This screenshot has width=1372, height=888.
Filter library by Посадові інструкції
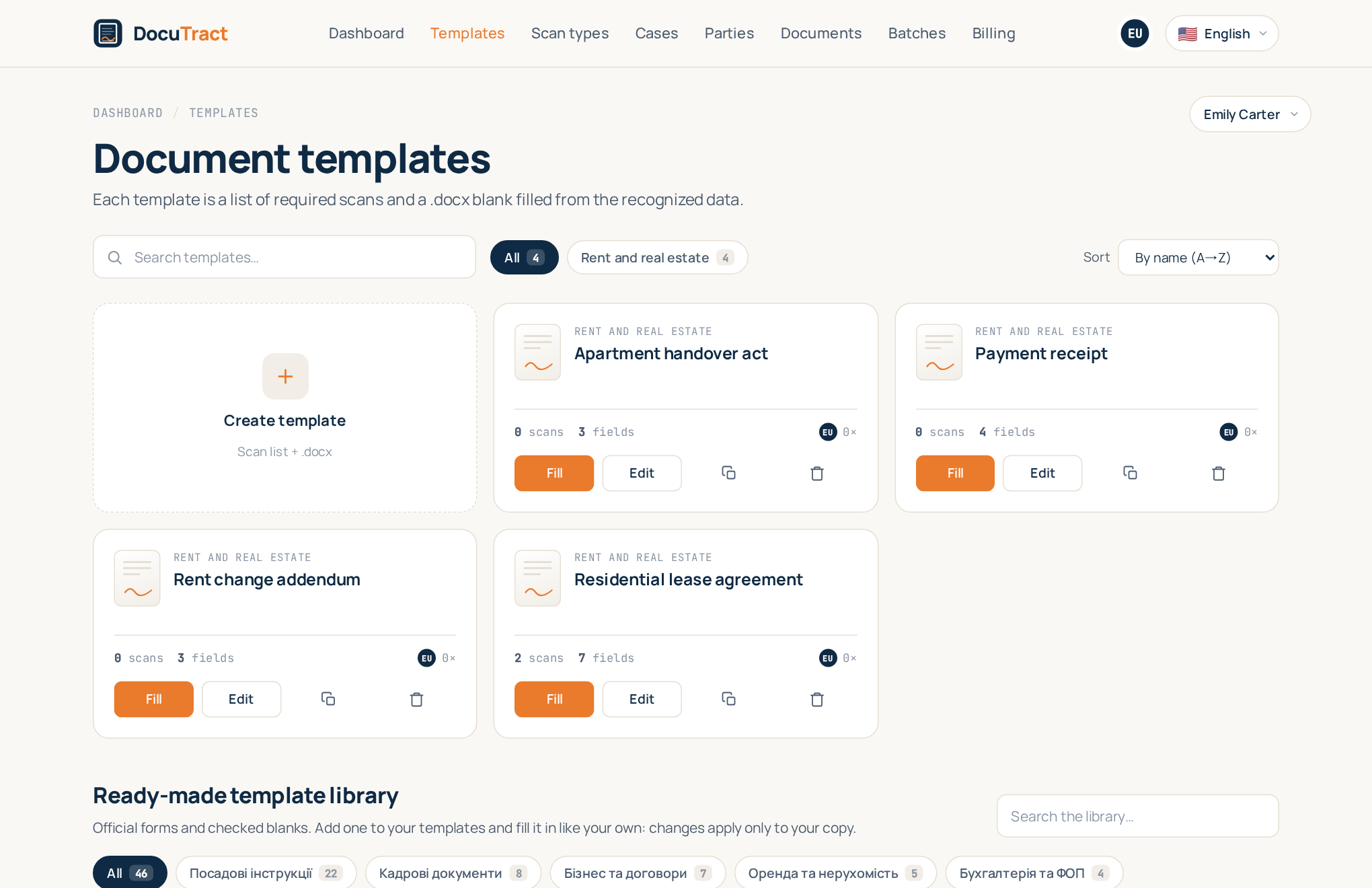pos(266,873)
